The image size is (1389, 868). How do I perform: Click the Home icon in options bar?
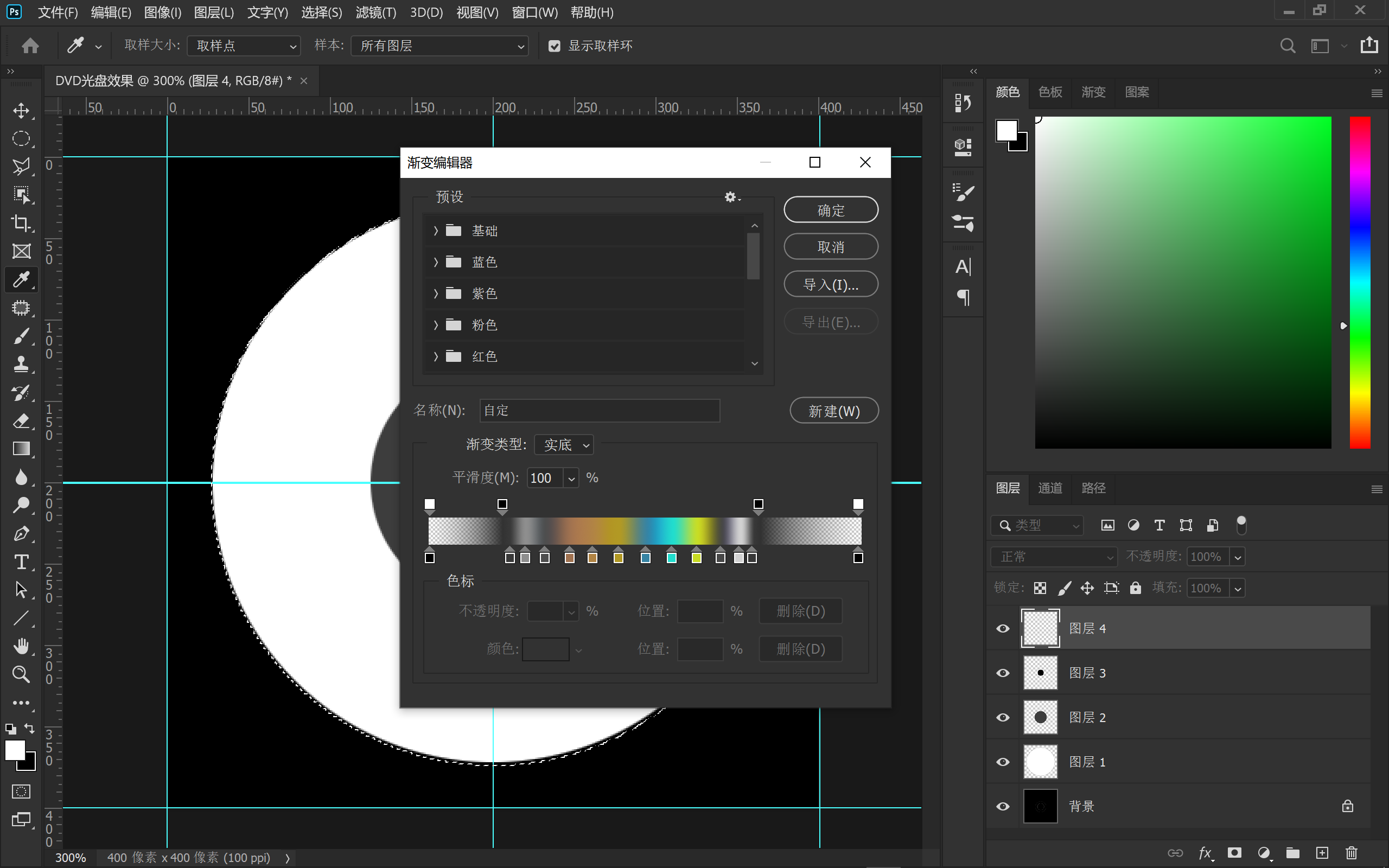(x=30, y=46)
